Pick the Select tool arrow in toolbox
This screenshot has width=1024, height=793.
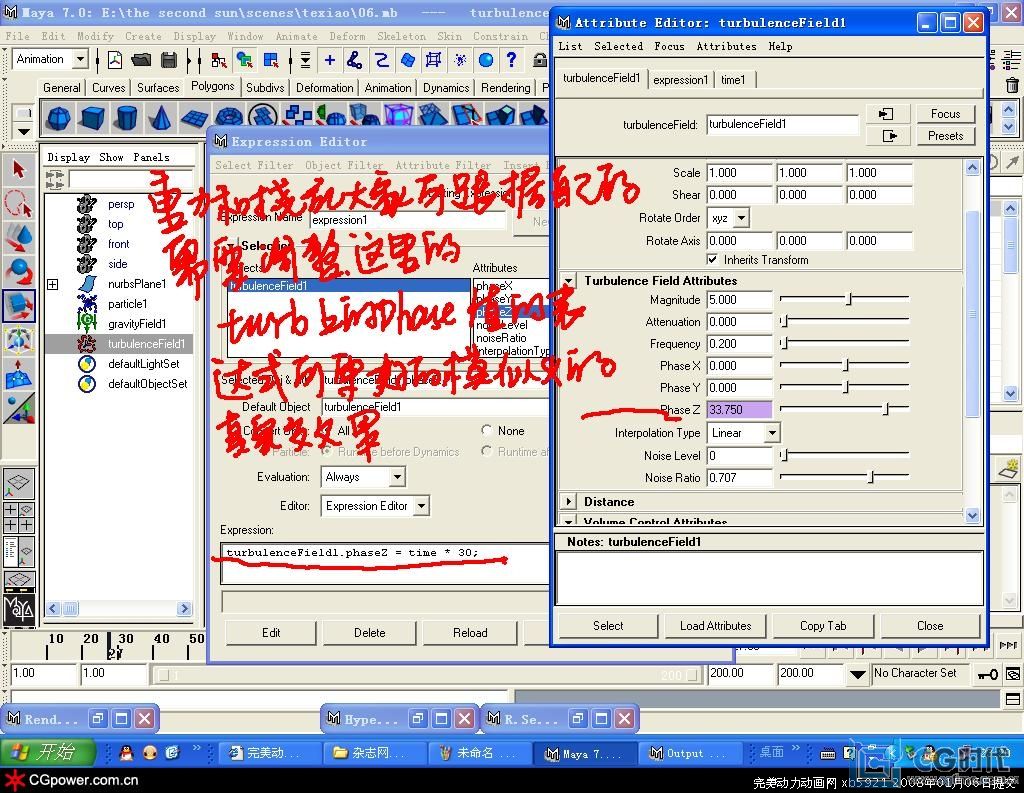[x=18, y=170]
